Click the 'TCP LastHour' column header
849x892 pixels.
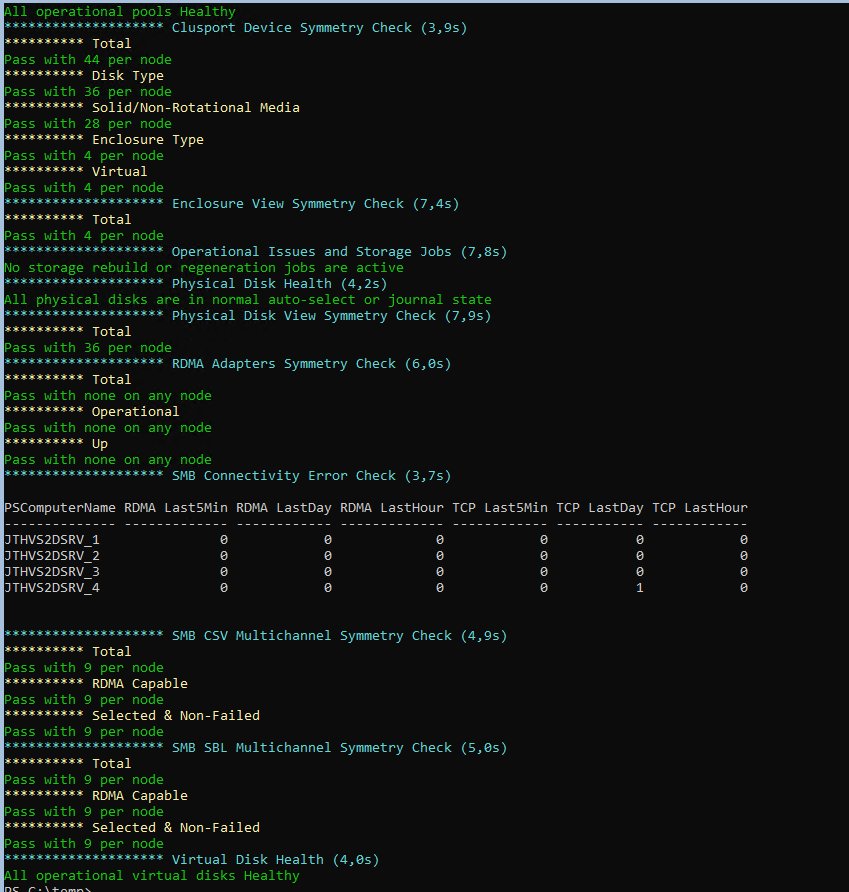699,507
